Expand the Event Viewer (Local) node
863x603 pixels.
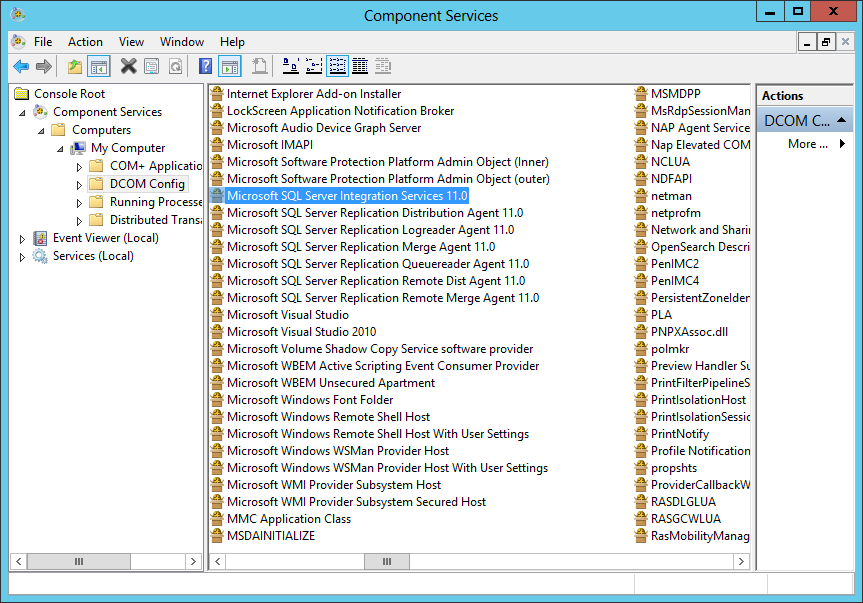pos(22,239)
